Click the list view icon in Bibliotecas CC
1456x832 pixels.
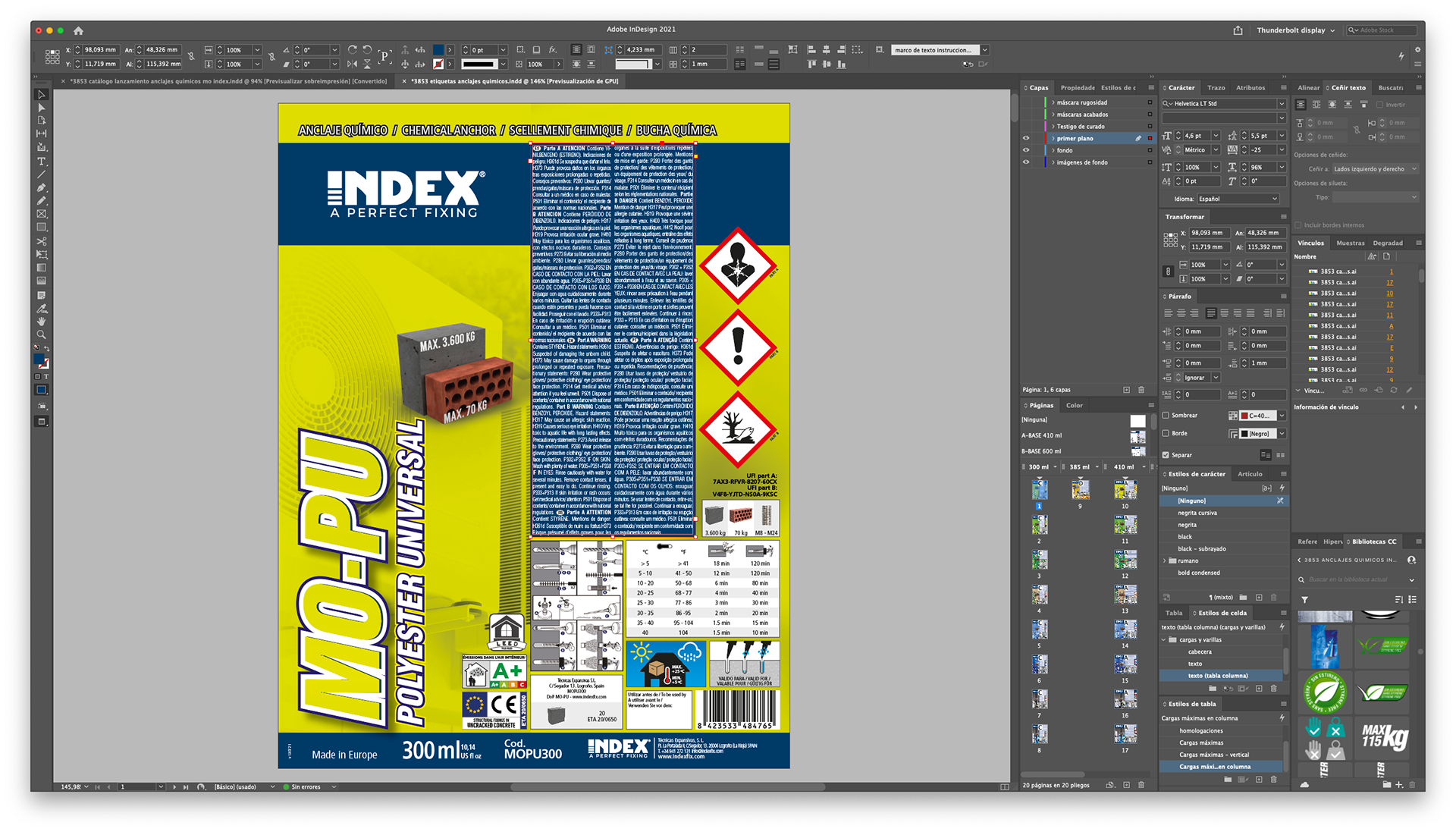coord(1413,599)
